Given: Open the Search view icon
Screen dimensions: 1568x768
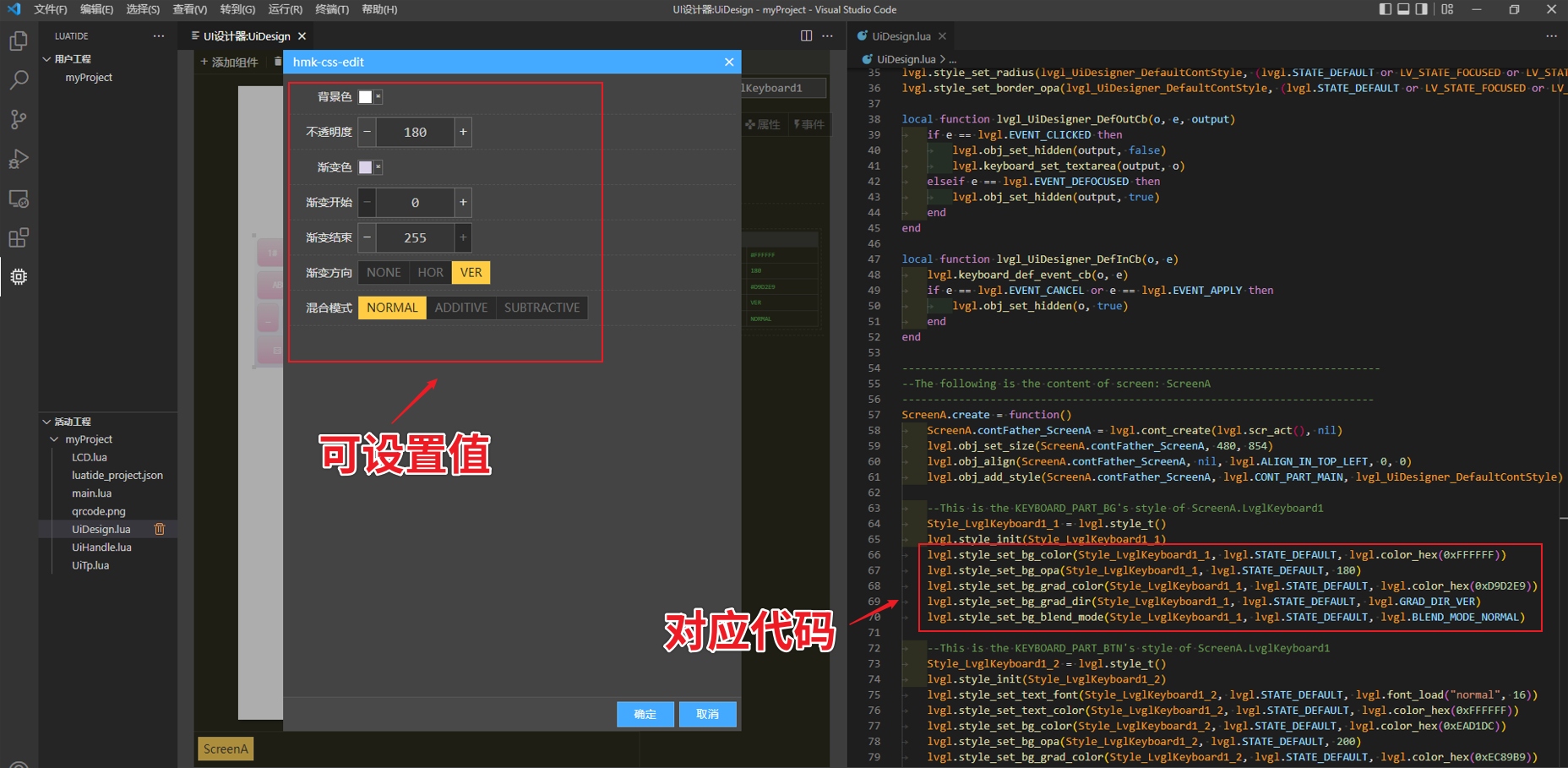Looking at the screenshot, I should (19, 80).
